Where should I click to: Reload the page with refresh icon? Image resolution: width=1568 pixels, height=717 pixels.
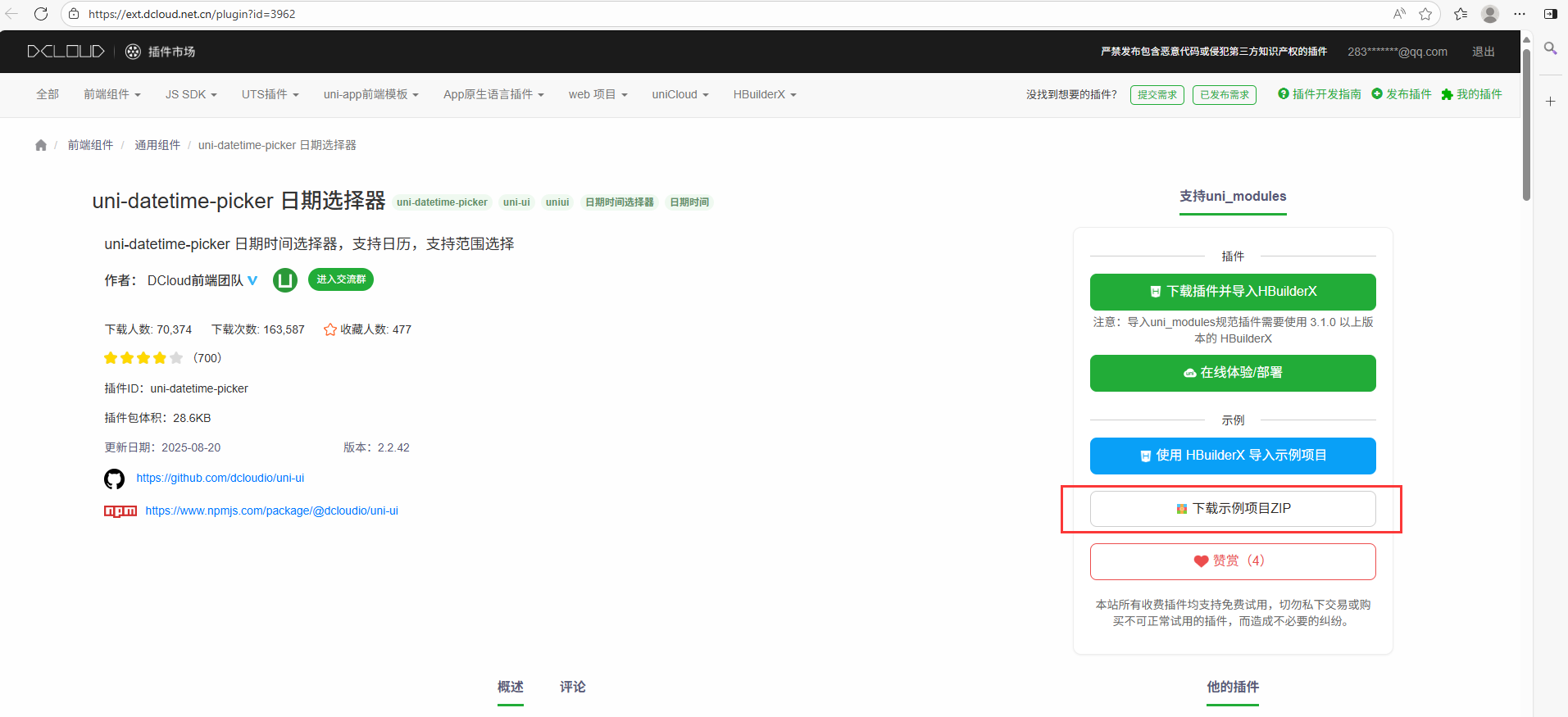(x=41, y=14)
